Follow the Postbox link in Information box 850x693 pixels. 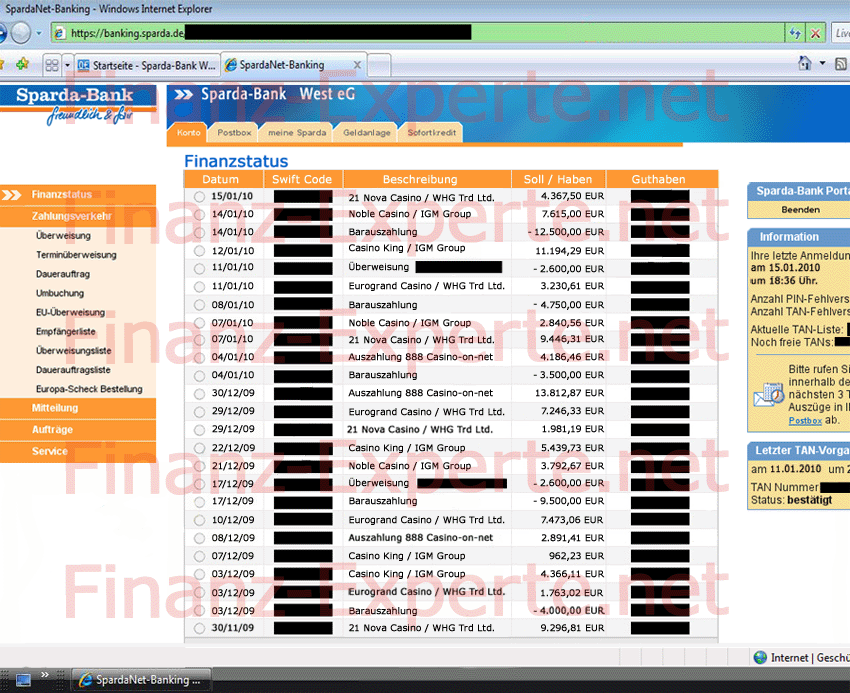click(x=805, y=421)
